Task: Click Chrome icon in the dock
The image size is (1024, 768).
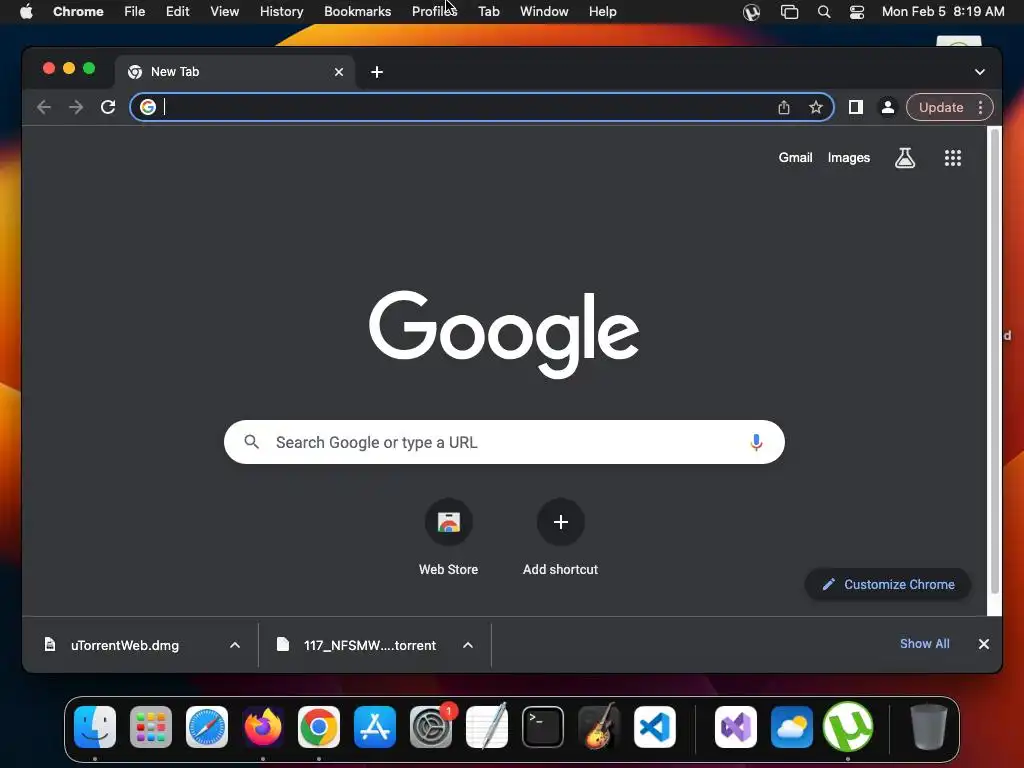Action: pyautogui.click(x=319, y=727)
